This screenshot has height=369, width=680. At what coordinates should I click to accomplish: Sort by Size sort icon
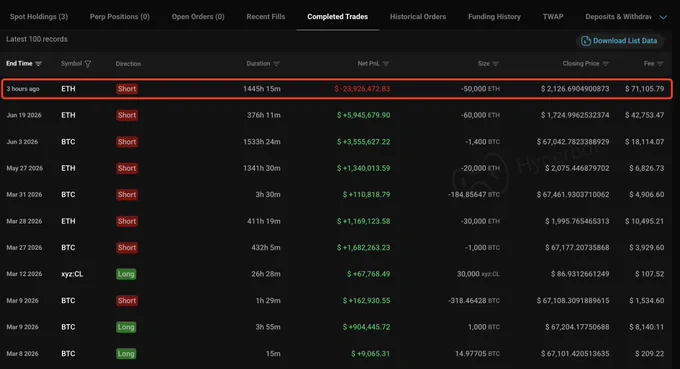click(496, 64)
